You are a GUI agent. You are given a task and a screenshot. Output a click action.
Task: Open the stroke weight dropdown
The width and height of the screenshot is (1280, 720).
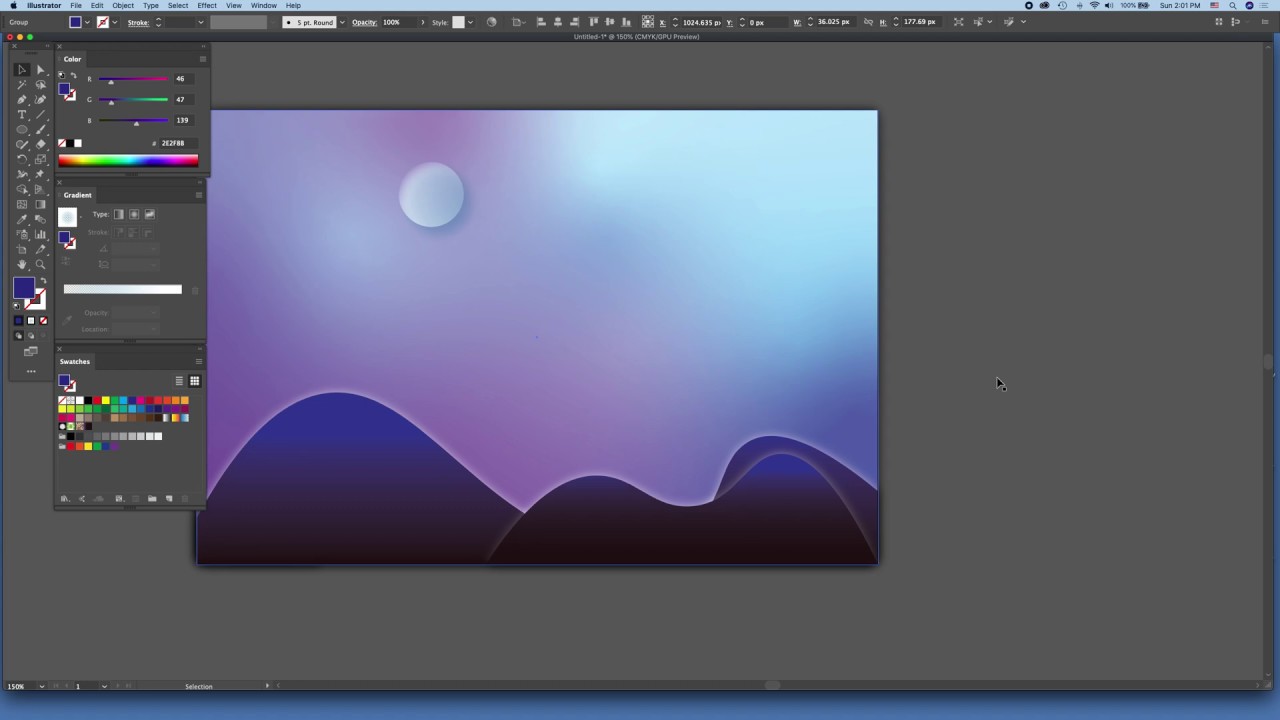click(200, 22)
